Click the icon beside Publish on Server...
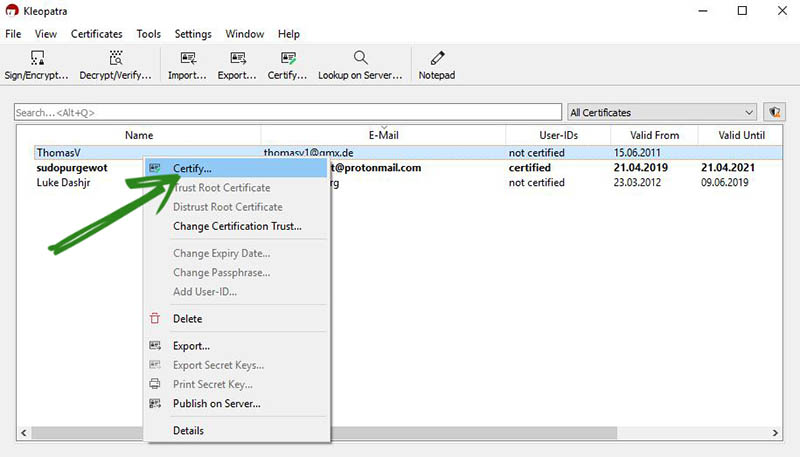The image size is (800, 457). coord(155,403)
